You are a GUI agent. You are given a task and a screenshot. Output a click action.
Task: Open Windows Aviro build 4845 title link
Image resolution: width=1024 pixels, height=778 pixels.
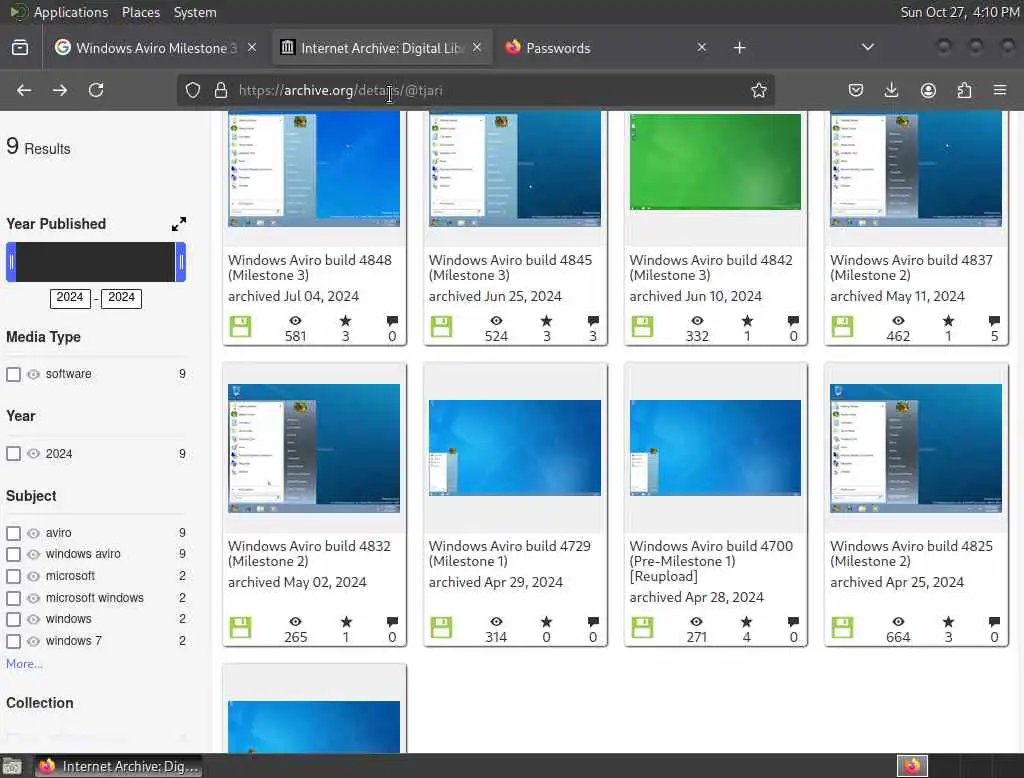coord(510,268)
